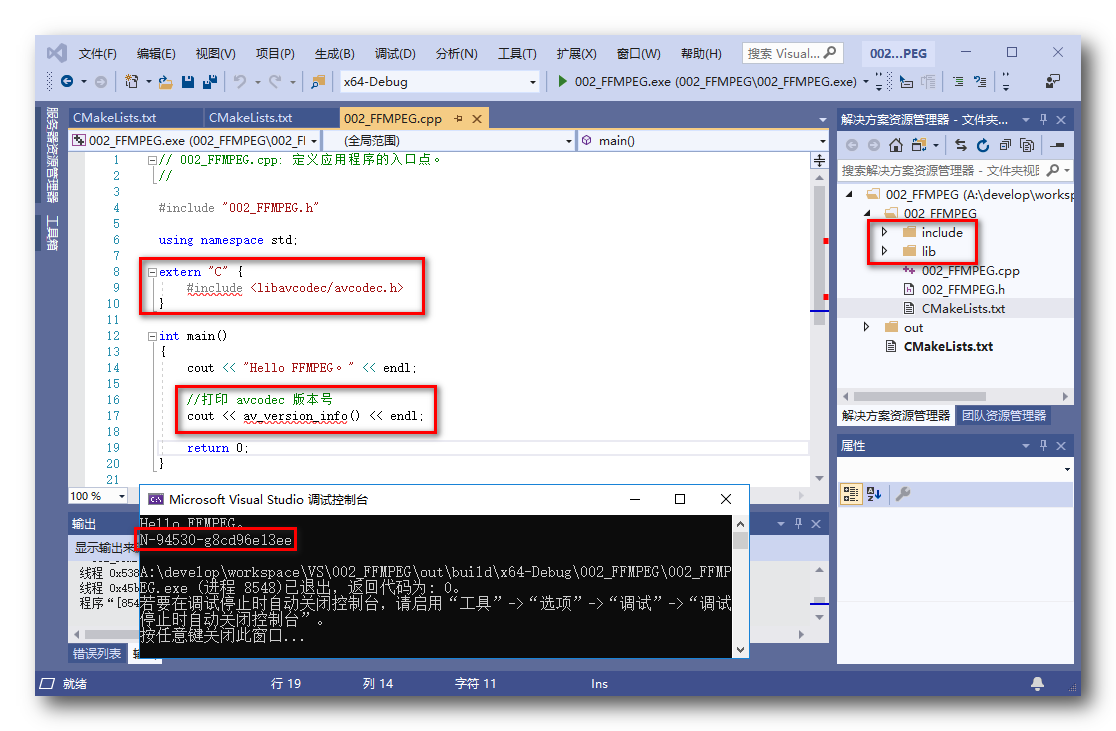
Task: Switch Properties panel to categorized view
Action: click(x=851, y=493)
